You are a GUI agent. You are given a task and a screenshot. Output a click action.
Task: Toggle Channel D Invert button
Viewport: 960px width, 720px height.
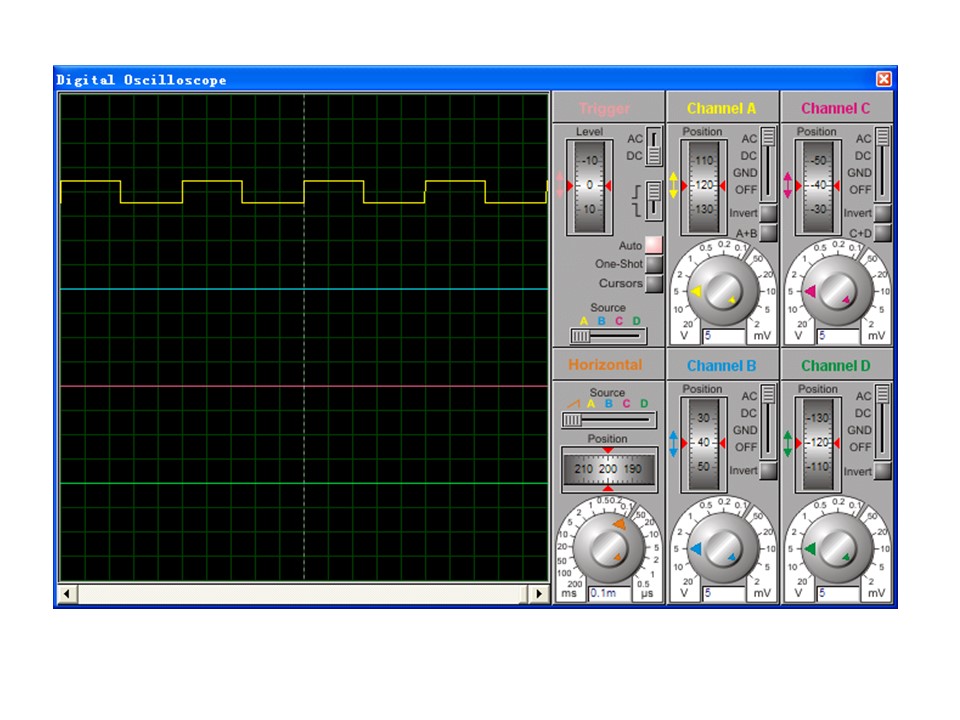882,471
